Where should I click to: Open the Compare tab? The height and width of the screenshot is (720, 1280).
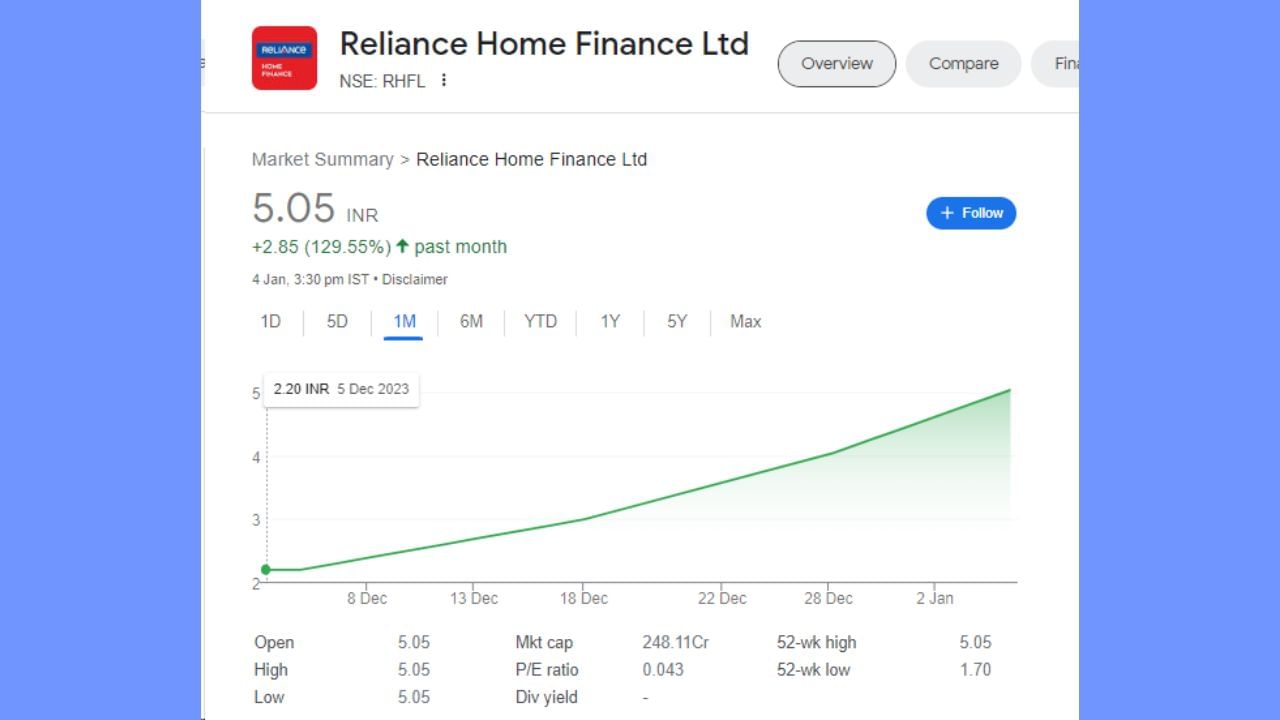click(963, 63)
